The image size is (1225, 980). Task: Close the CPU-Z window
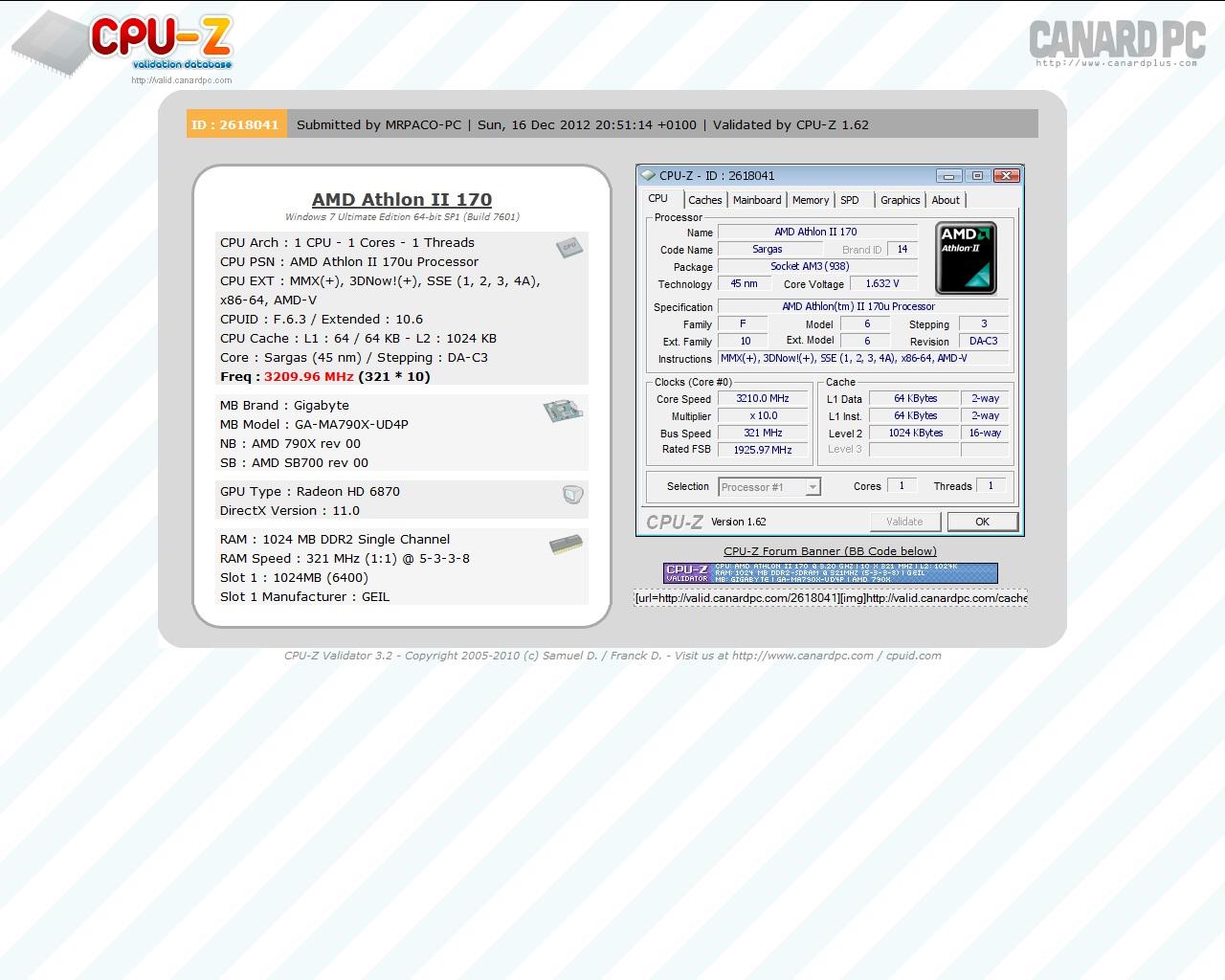pos(1006,175)
